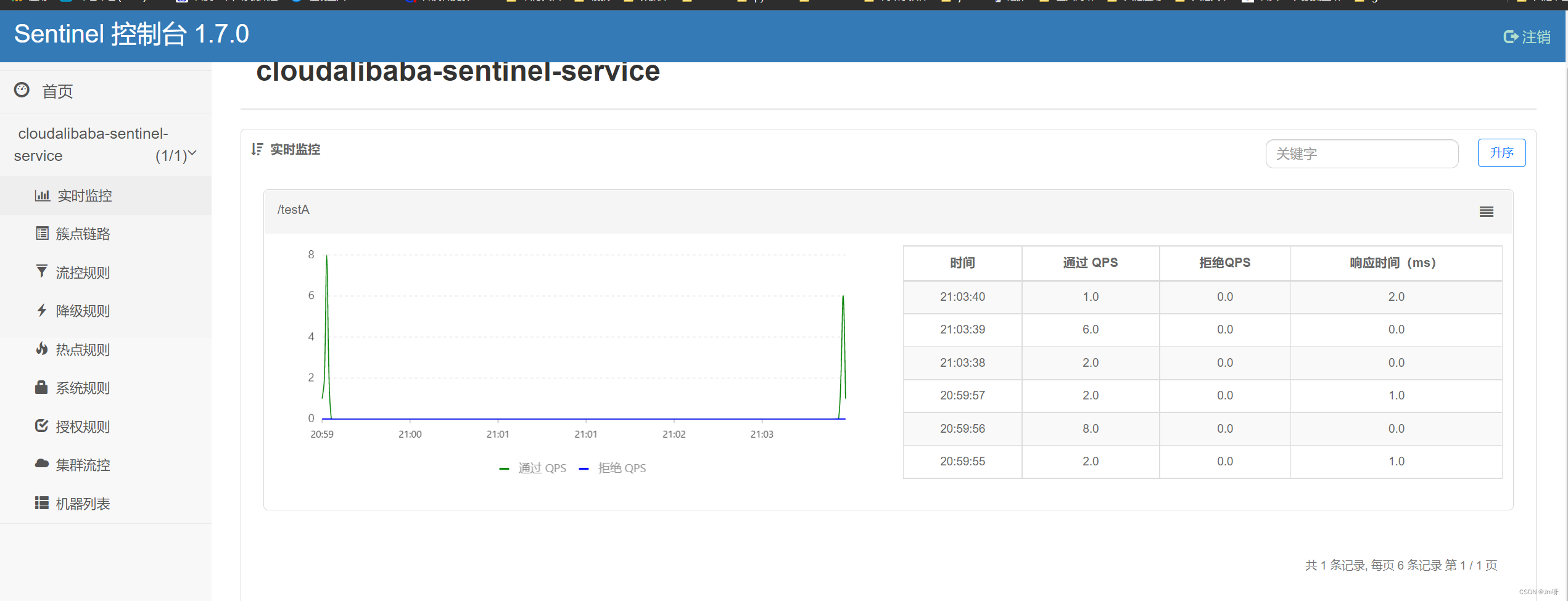Click the cloudalibaba-sentinel-service page heading
The width and height of the screenshot is (1568, 601).
coord(458,71)
